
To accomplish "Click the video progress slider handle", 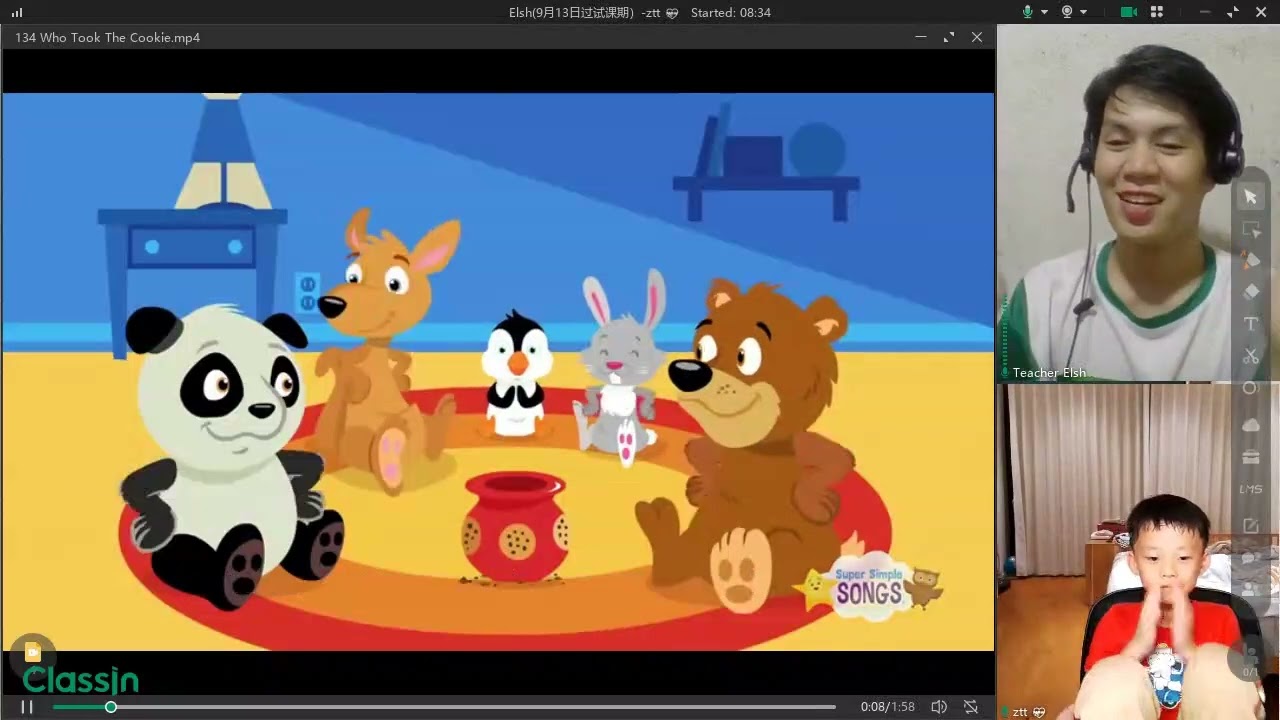I will (111, 707).
